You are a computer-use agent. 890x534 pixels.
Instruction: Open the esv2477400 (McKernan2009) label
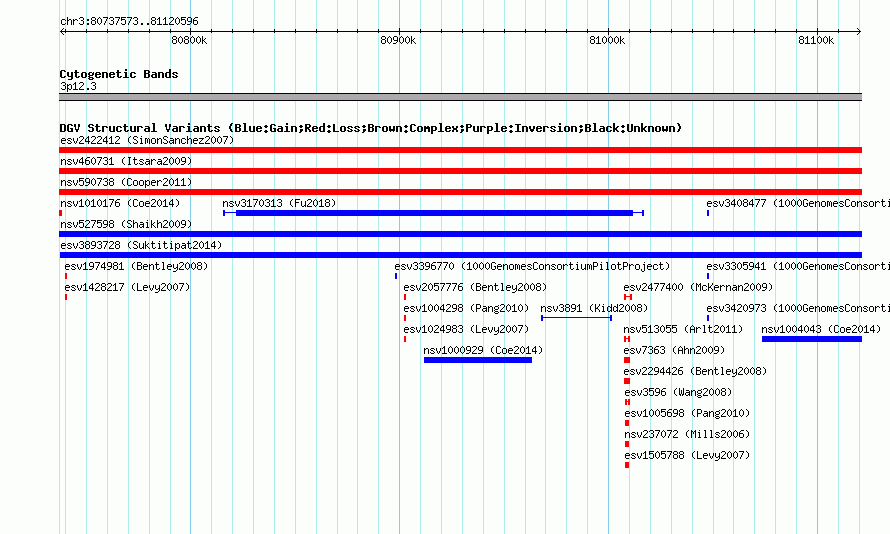pyautogui.click(x=698, y=287)
